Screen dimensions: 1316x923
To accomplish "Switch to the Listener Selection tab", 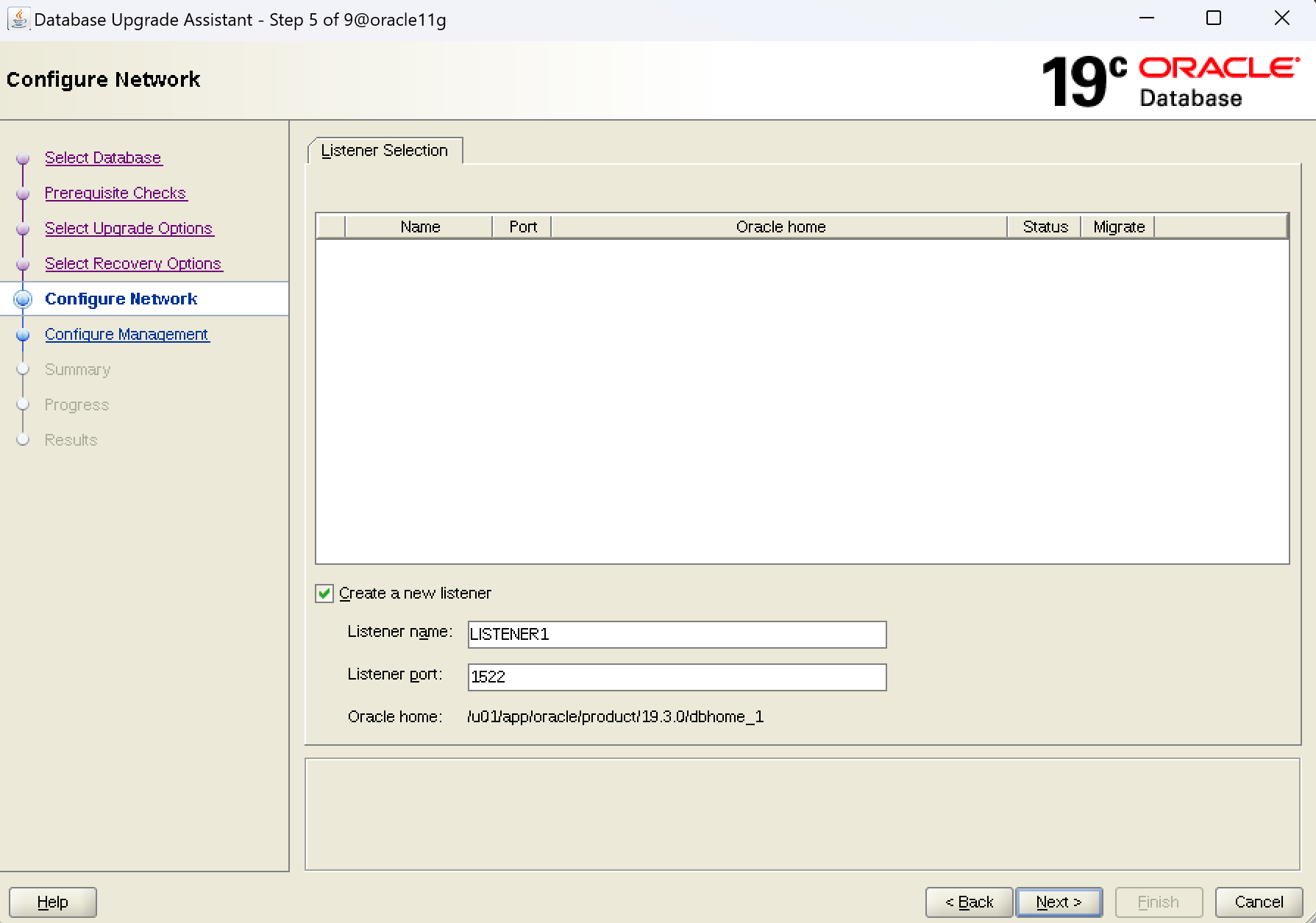I will click(x=385, y=150).
